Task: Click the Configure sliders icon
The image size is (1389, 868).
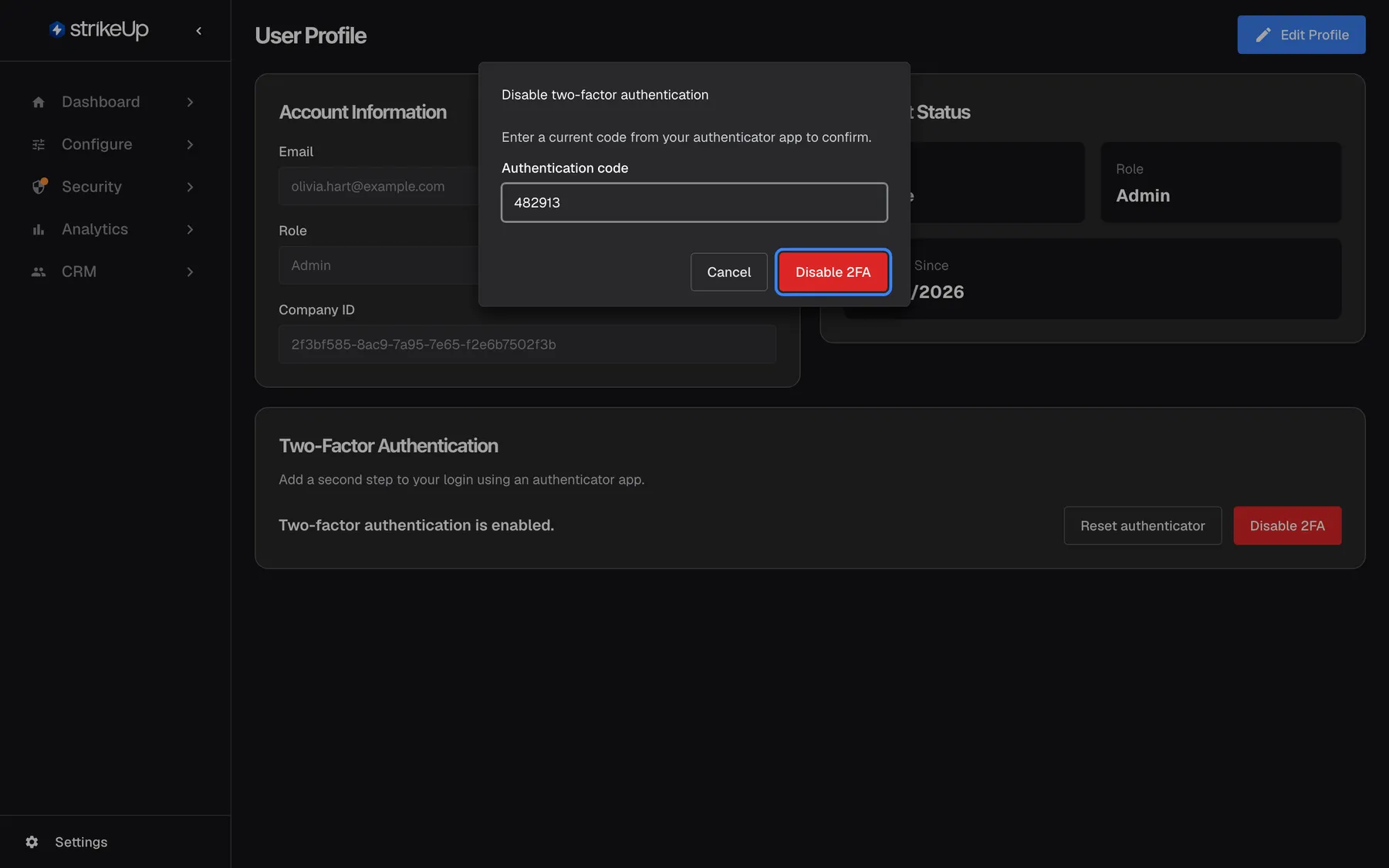Action: point(39,144)
